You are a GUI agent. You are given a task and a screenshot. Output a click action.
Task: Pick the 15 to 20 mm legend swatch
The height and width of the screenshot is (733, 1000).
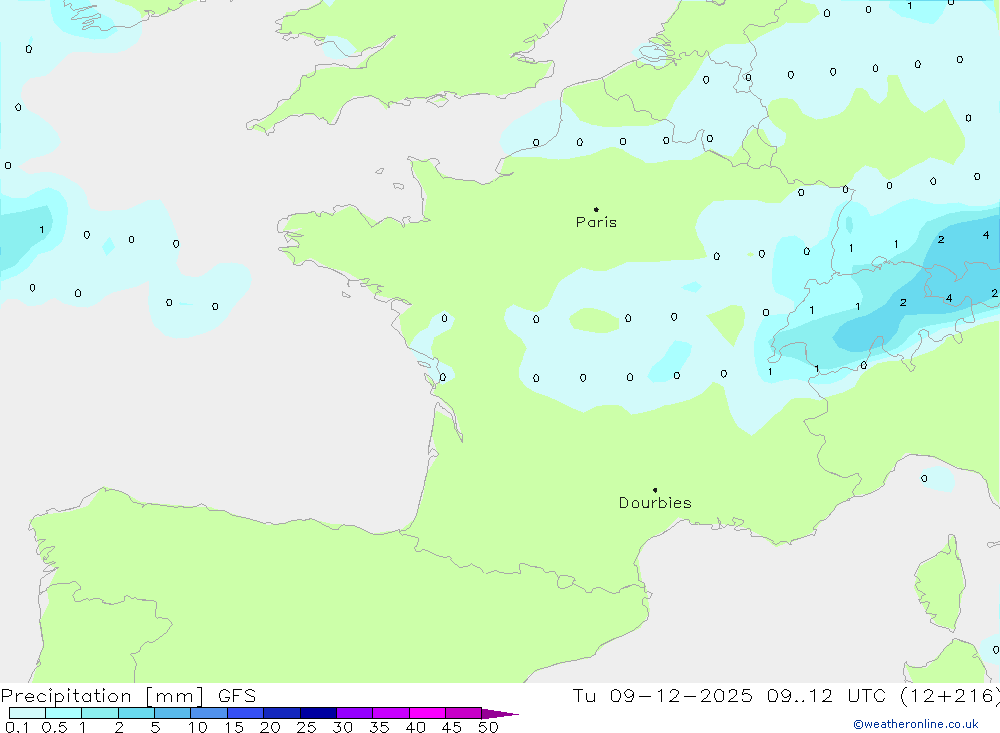point(246,713)
